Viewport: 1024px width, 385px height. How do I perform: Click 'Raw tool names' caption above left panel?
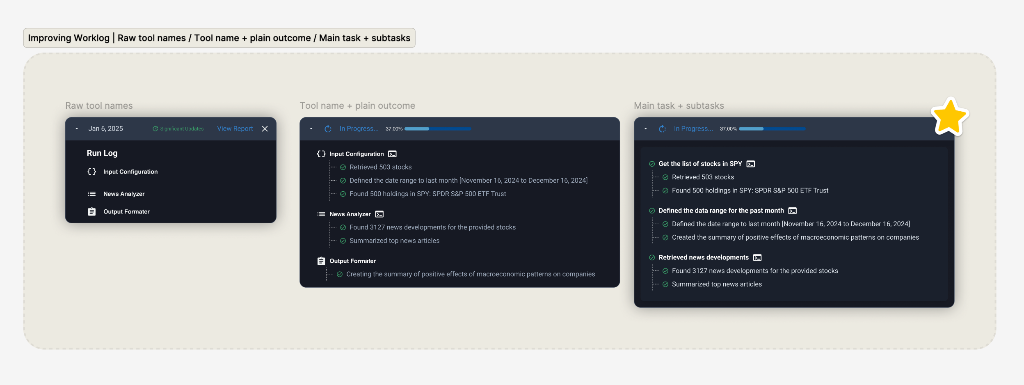(99, 106)
